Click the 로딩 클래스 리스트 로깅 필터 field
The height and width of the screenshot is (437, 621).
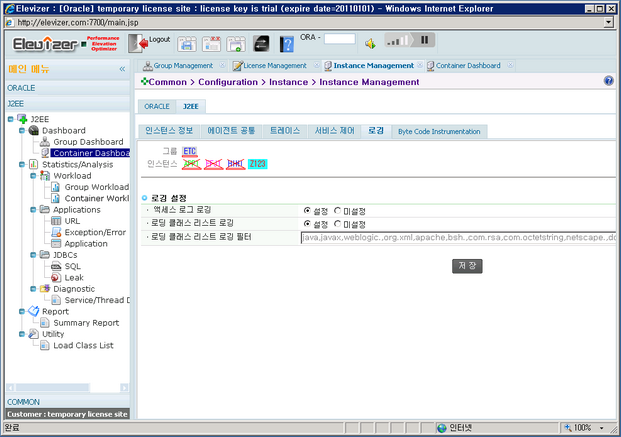pyautogui.click(x=458, y=238)
